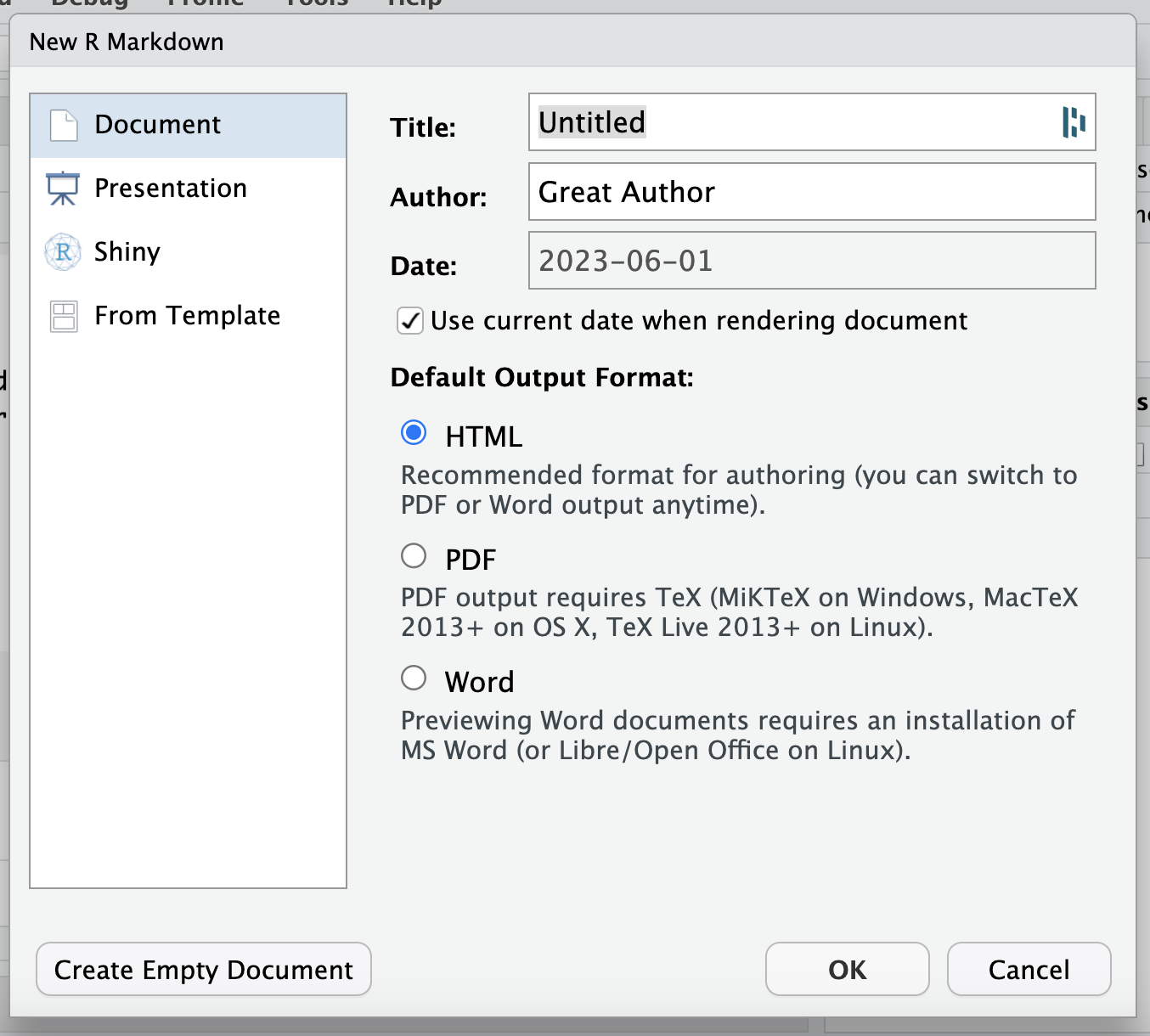Screen dimensions: 1150x1036
Task: Open From Template using its template icon
Action: click(x=63, y=315)
